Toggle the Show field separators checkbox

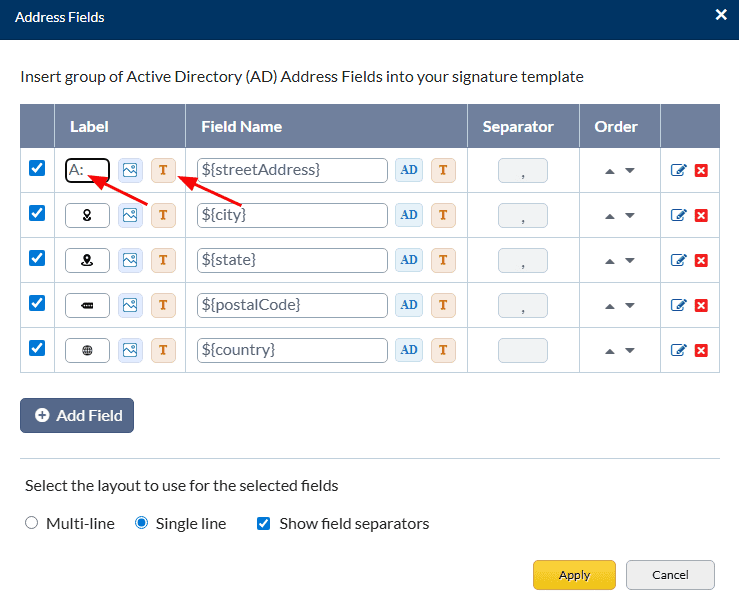(264, 523)
